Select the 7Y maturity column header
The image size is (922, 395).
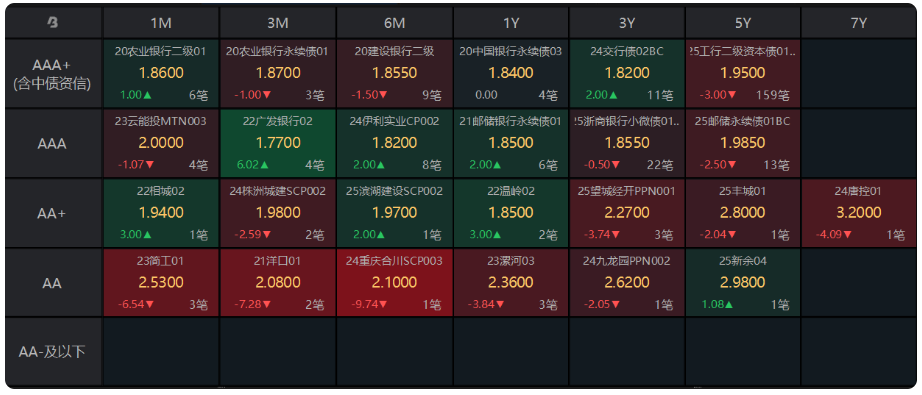(858, 23)
